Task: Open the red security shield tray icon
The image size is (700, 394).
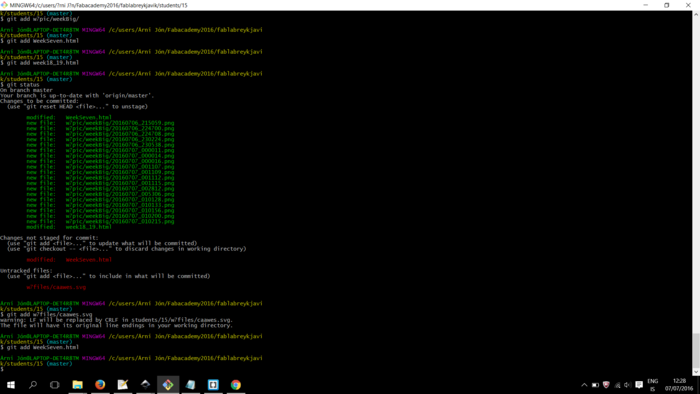Action: point(606,385)
